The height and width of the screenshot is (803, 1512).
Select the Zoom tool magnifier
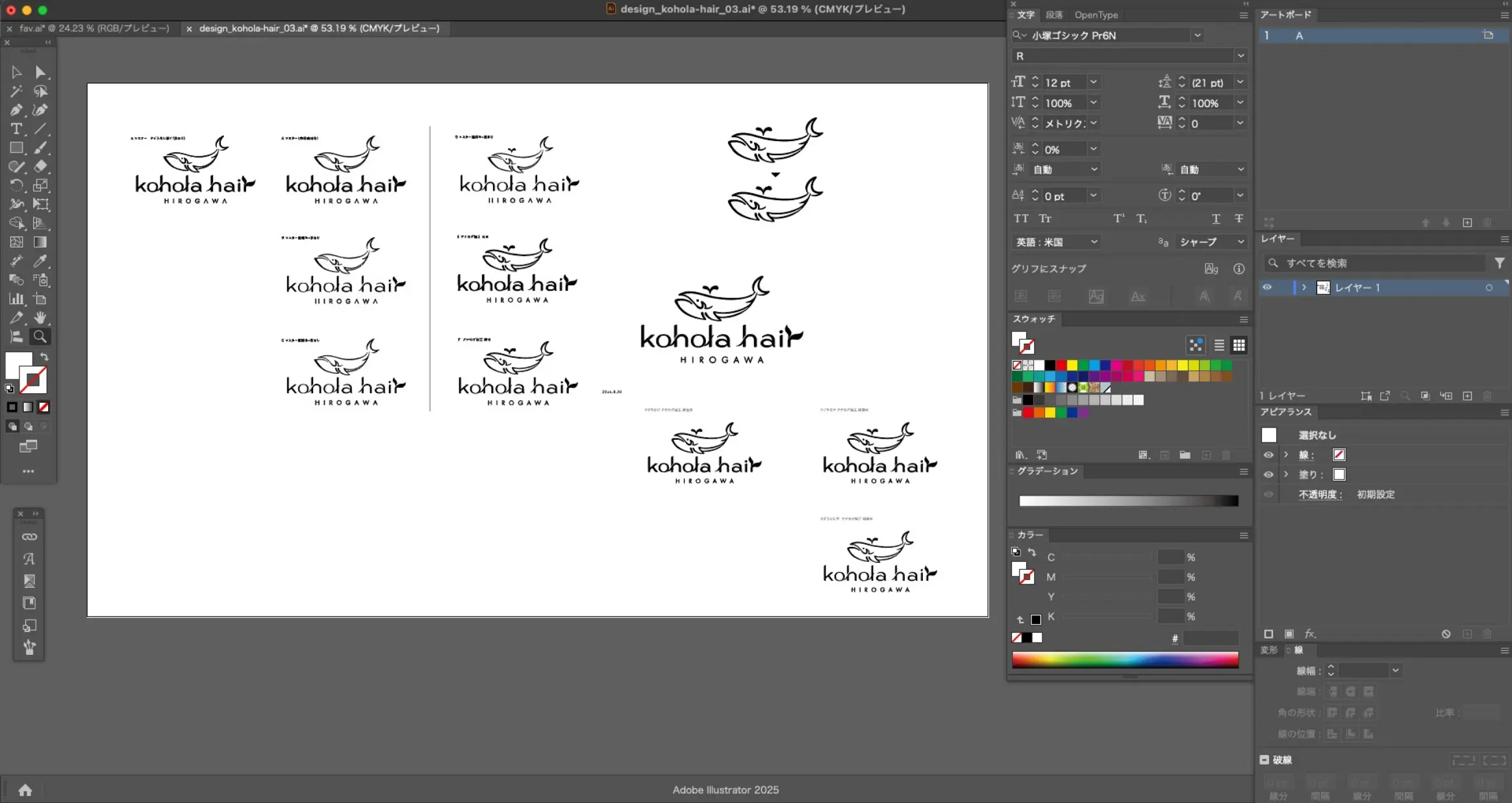click(40, 337)
